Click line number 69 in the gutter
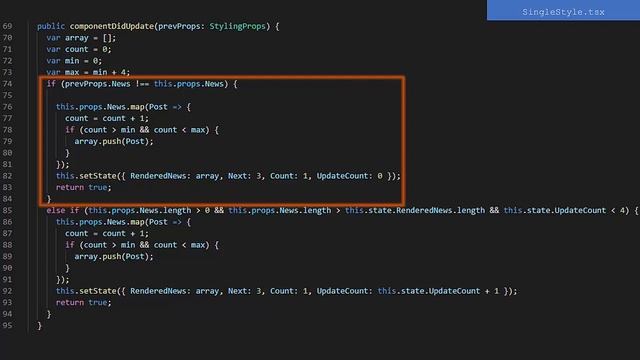640x360 pixels. [x=7, y=26]
